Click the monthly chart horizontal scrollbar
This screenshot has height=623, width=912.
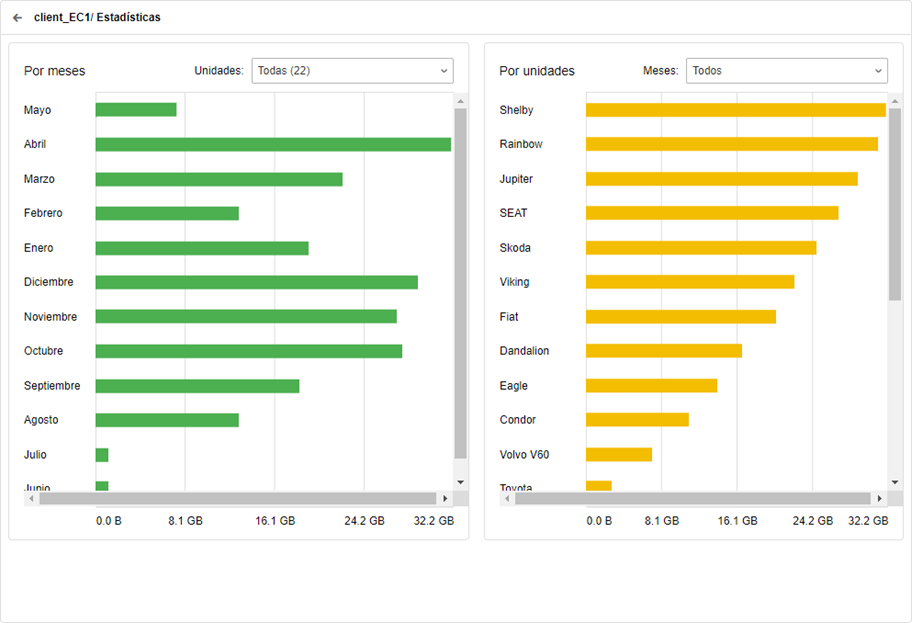(232, 498)
